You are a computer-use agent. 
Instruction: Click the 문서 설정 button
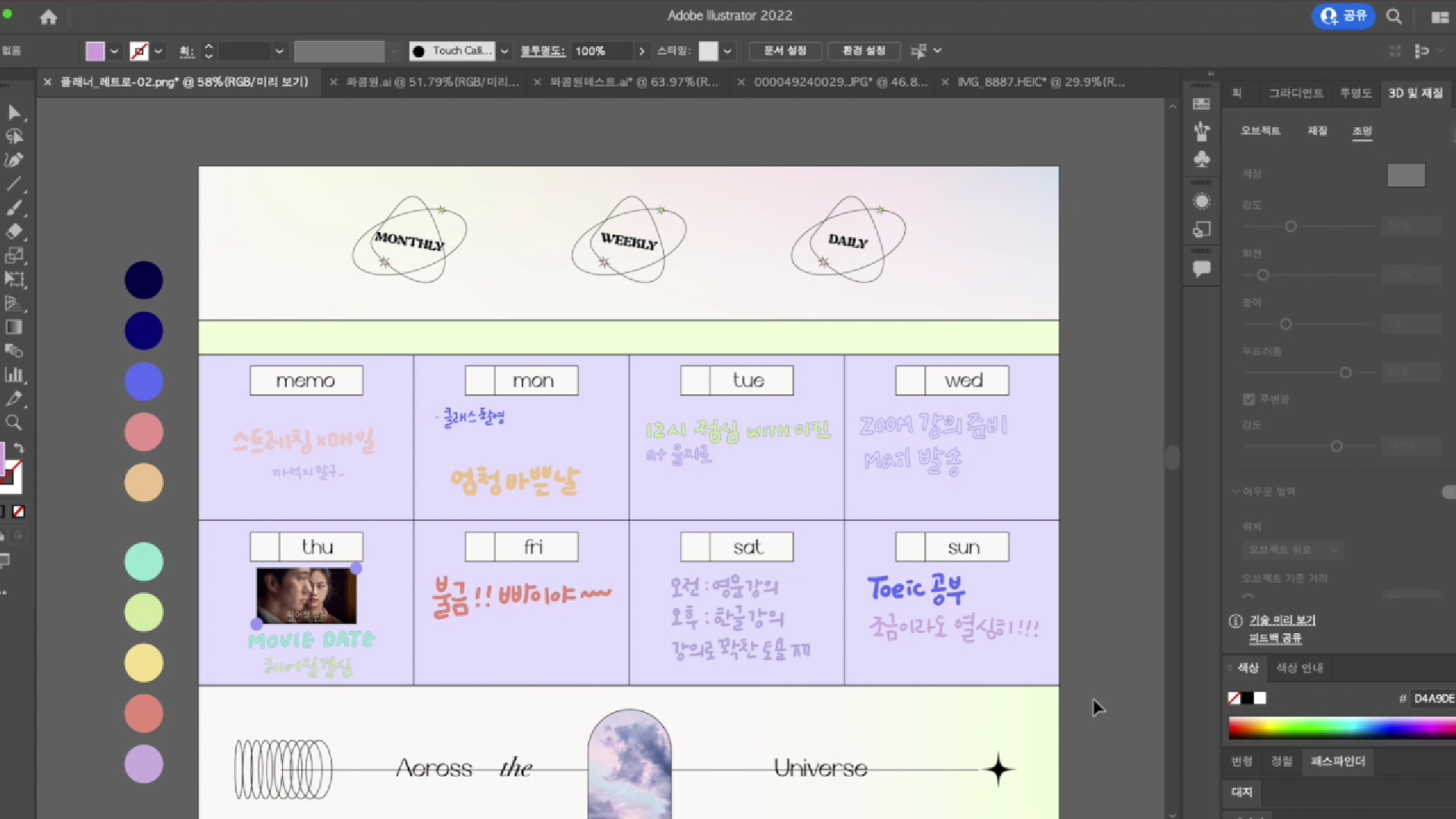[785, 51]
